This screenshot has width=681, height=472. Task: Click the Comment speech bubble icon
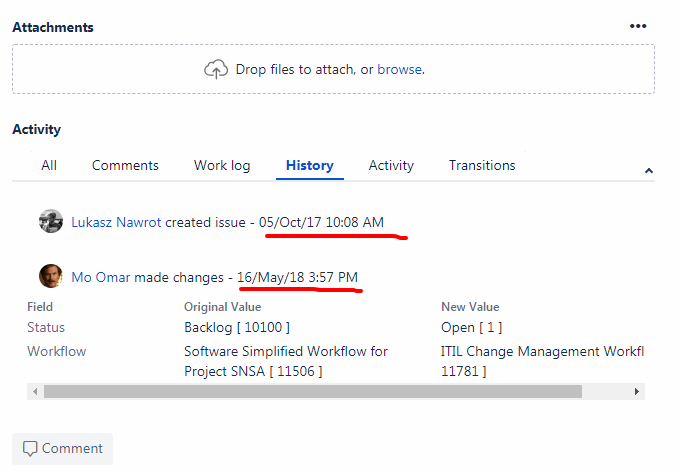pyautogui.click(x=30, y=449)
